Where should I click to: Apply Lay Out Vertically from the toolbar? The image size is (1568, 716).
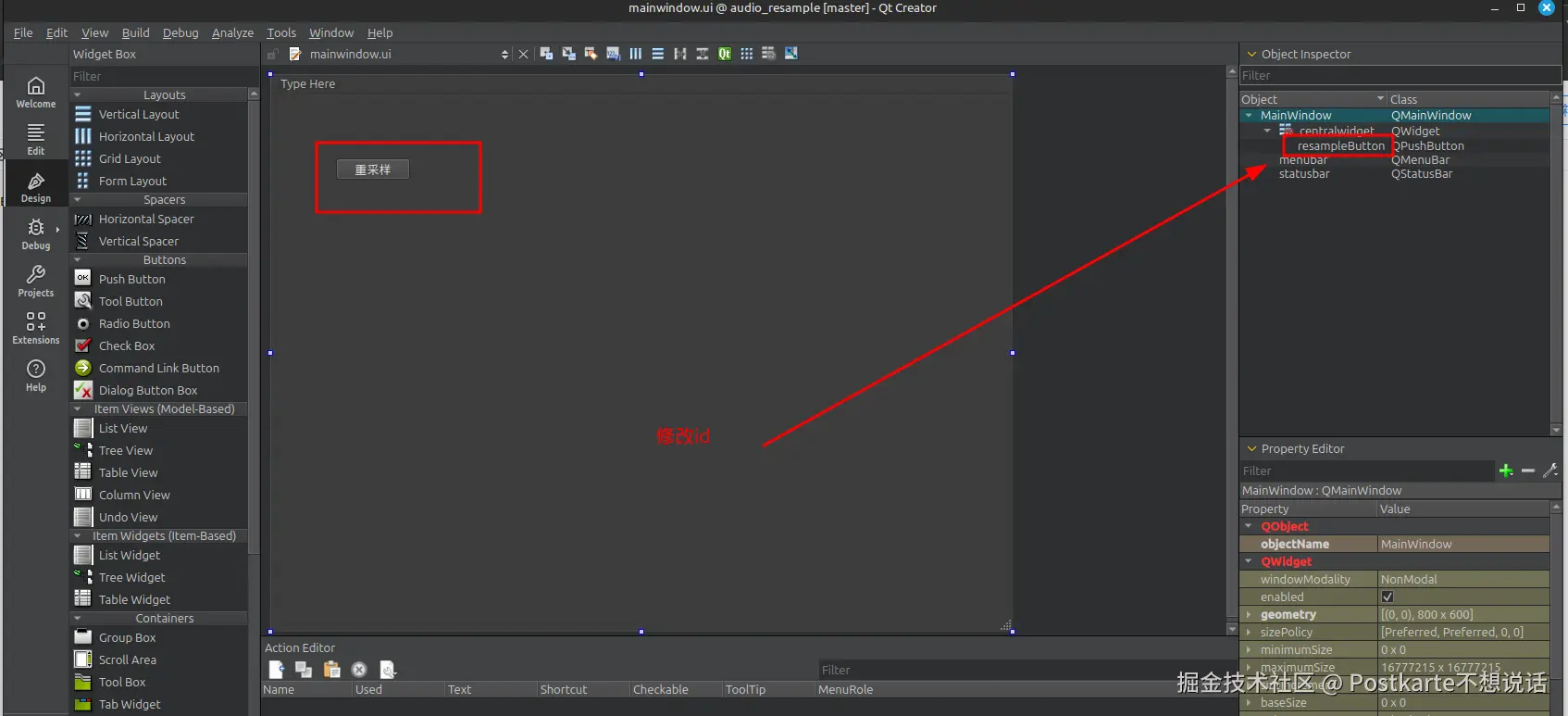pyautogui.click(x=657, y=54)
